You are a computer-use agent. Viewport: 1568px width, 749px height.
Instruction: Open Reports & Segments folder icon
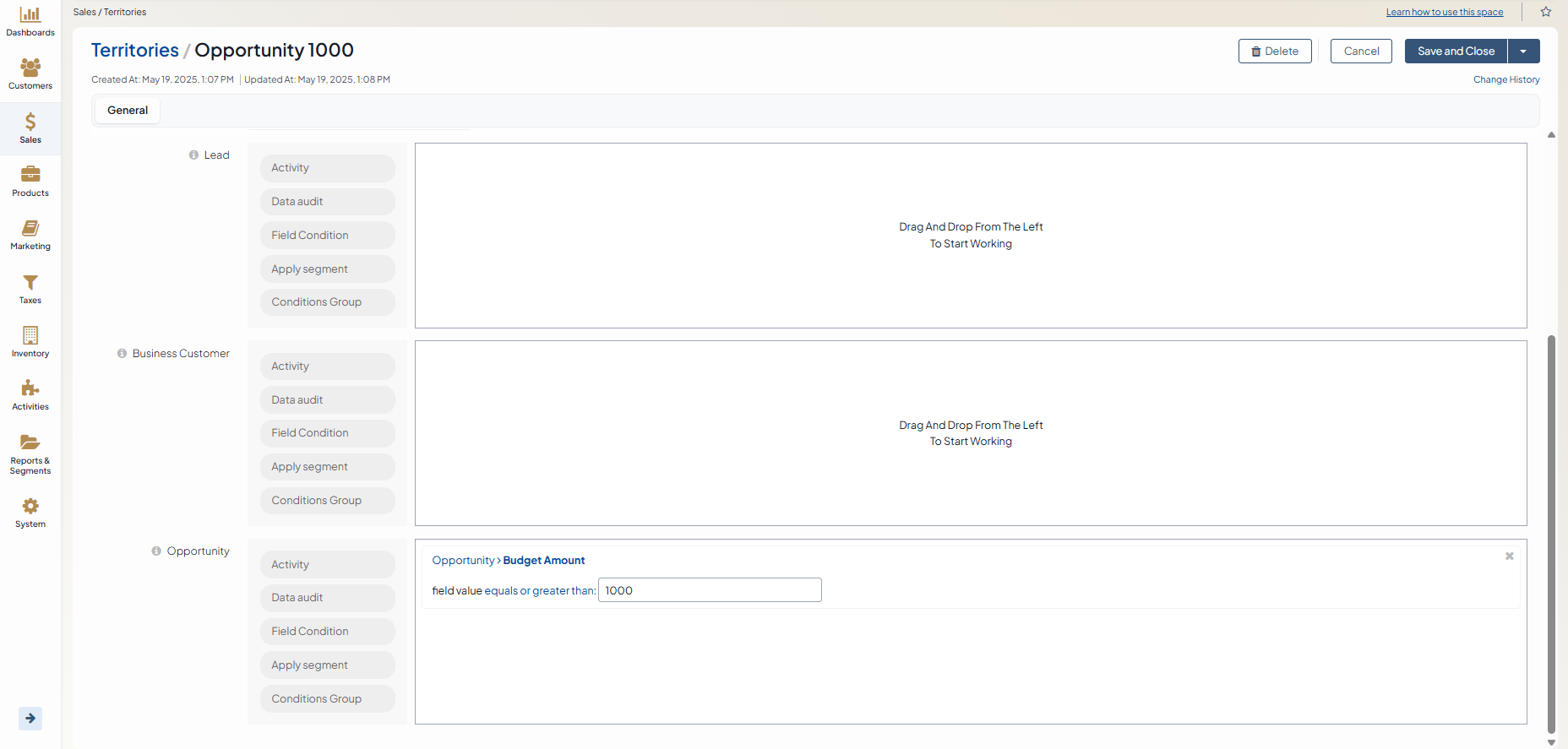point(30,442)
